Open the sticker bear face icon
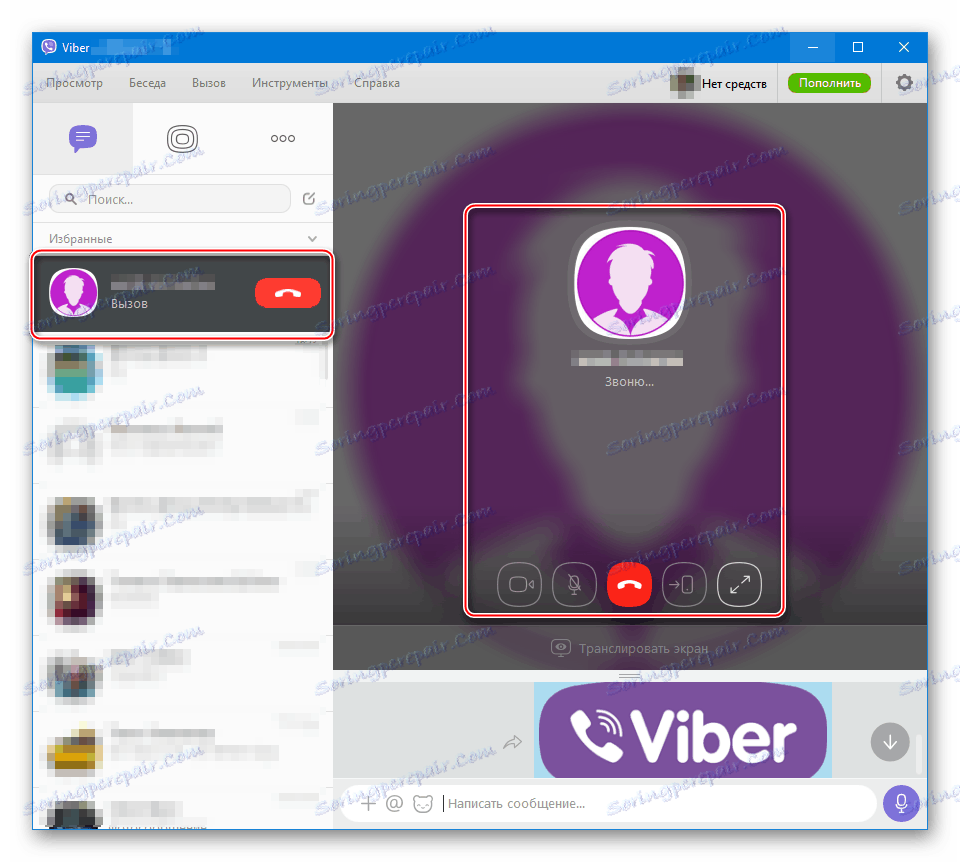The image size is (960, 862). pos(423,803)
